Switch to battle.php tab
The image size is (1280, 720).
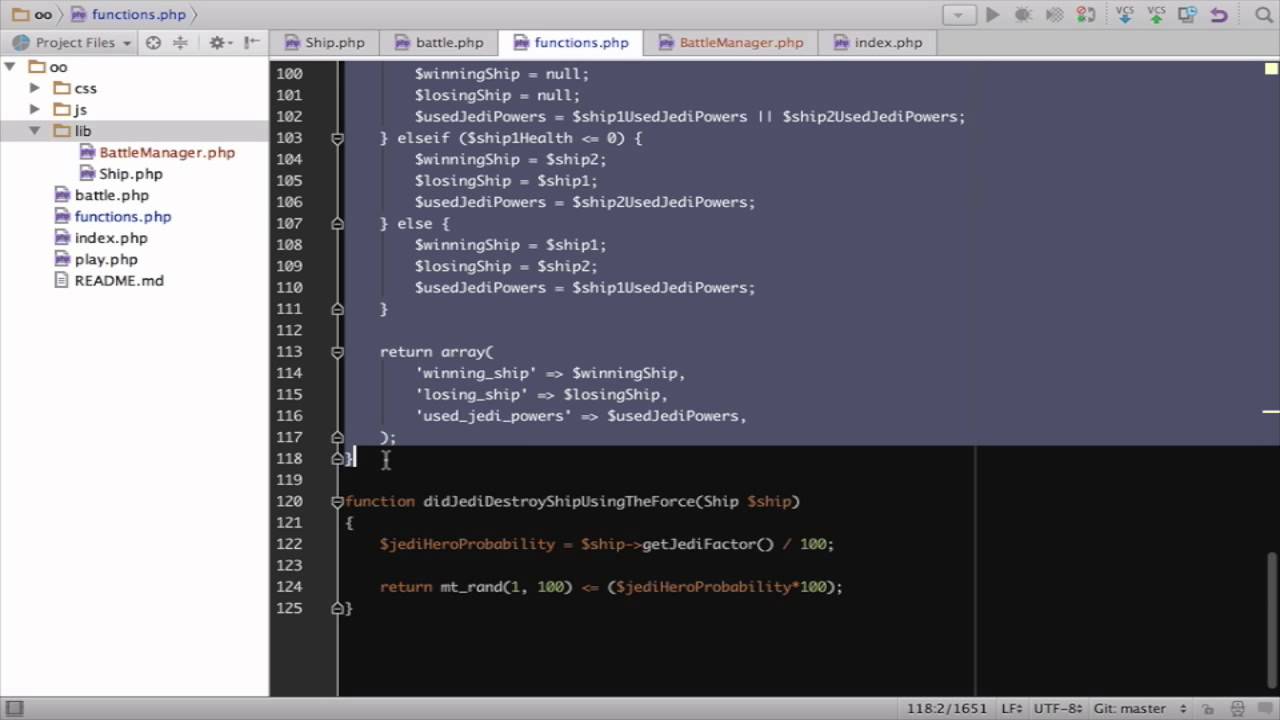[438, 43]
